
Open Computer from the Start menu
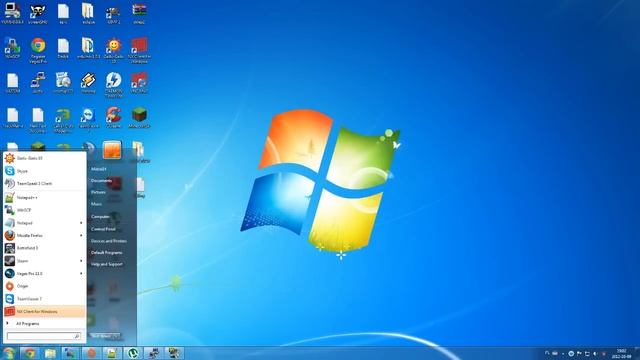(x=100, y=217)
